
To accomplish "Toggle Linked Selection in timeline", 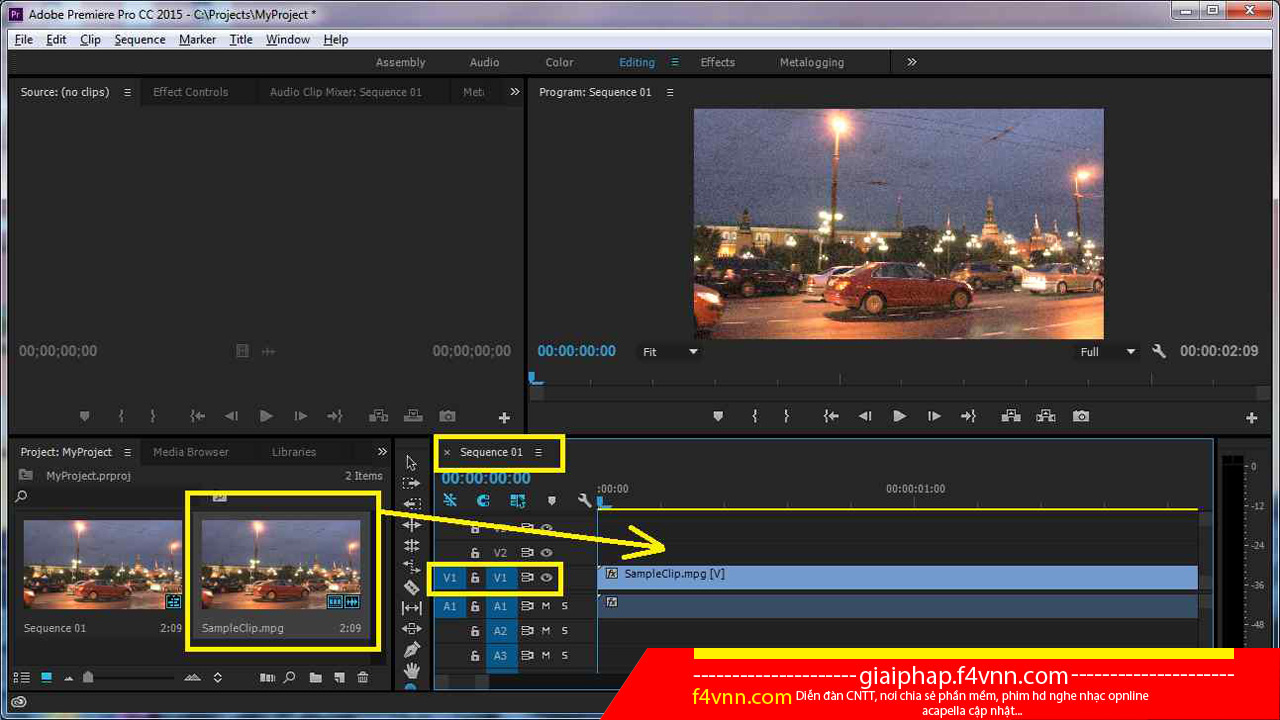I will tap(517, 500).
